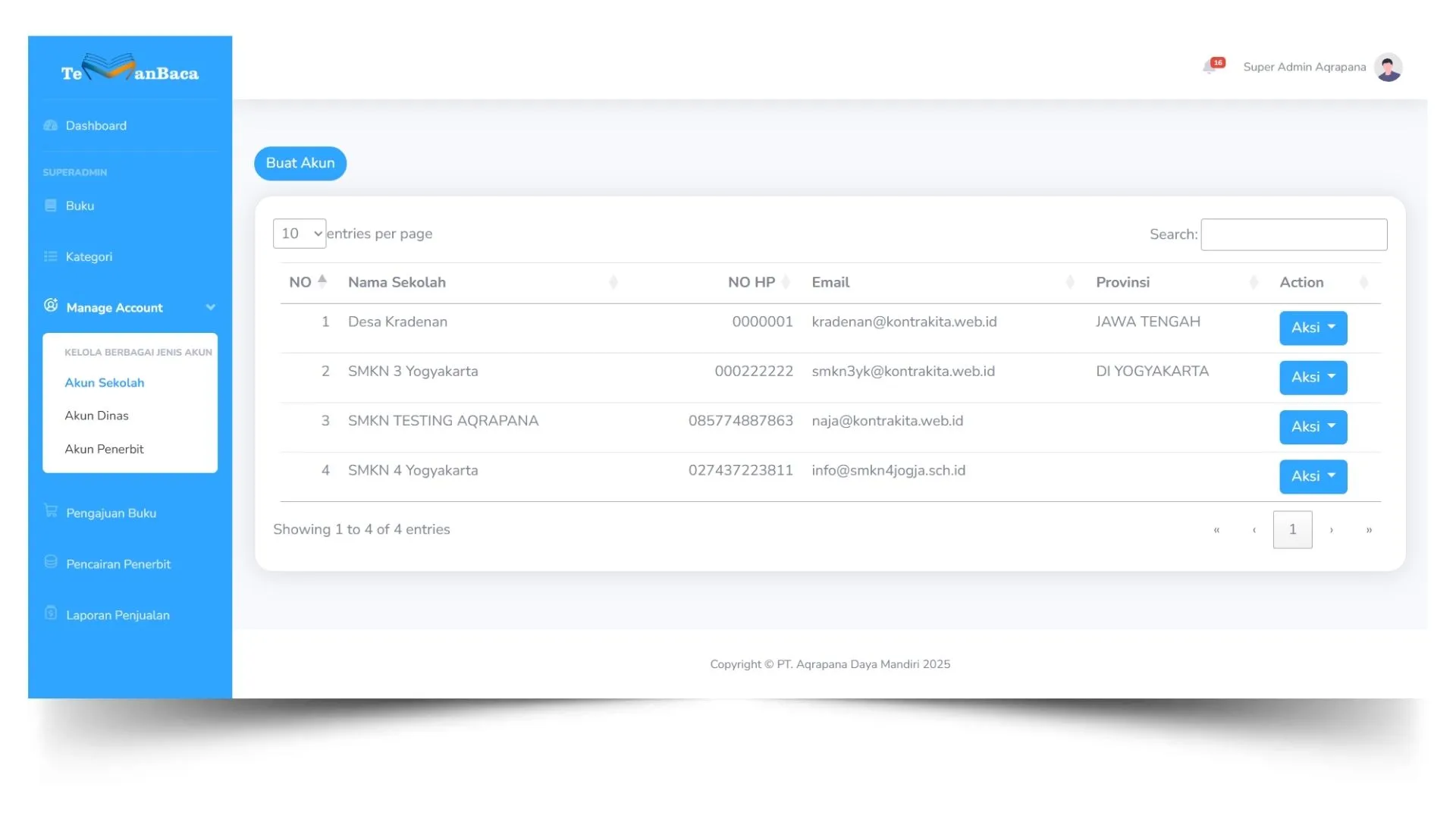Go to pagination page 1
The width and height of the screenshot is (1456, 819).
pos(1292,529)
